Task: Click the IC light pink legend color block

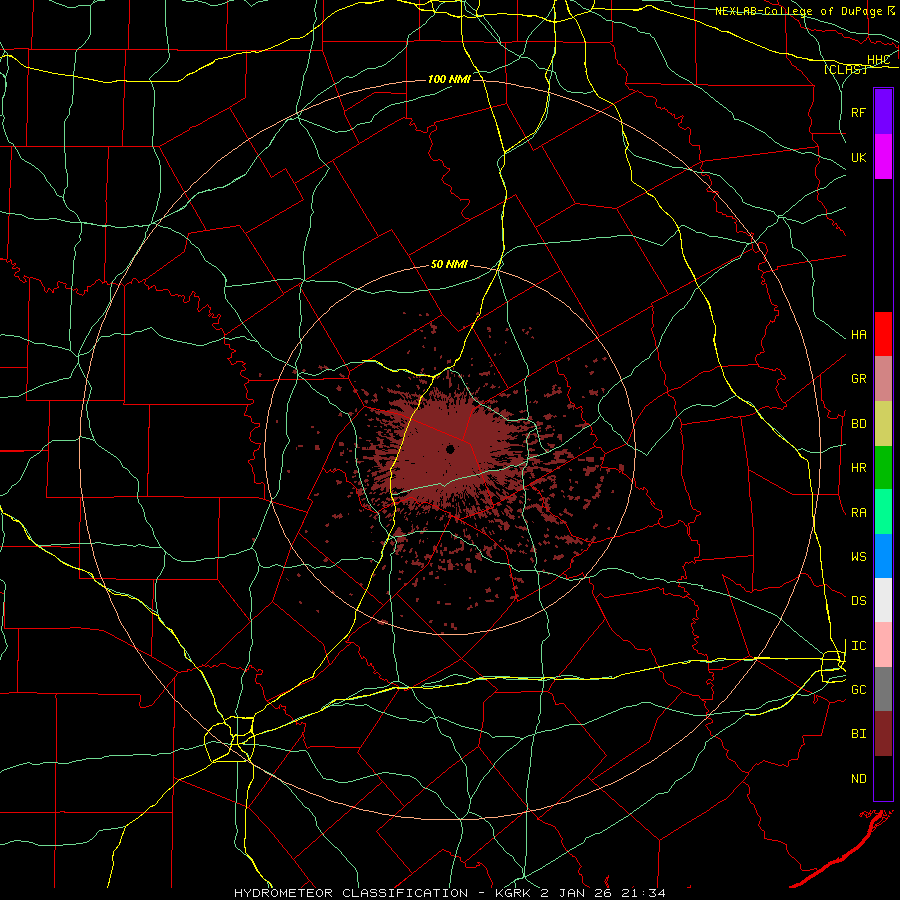Action: tap(883, 645)
